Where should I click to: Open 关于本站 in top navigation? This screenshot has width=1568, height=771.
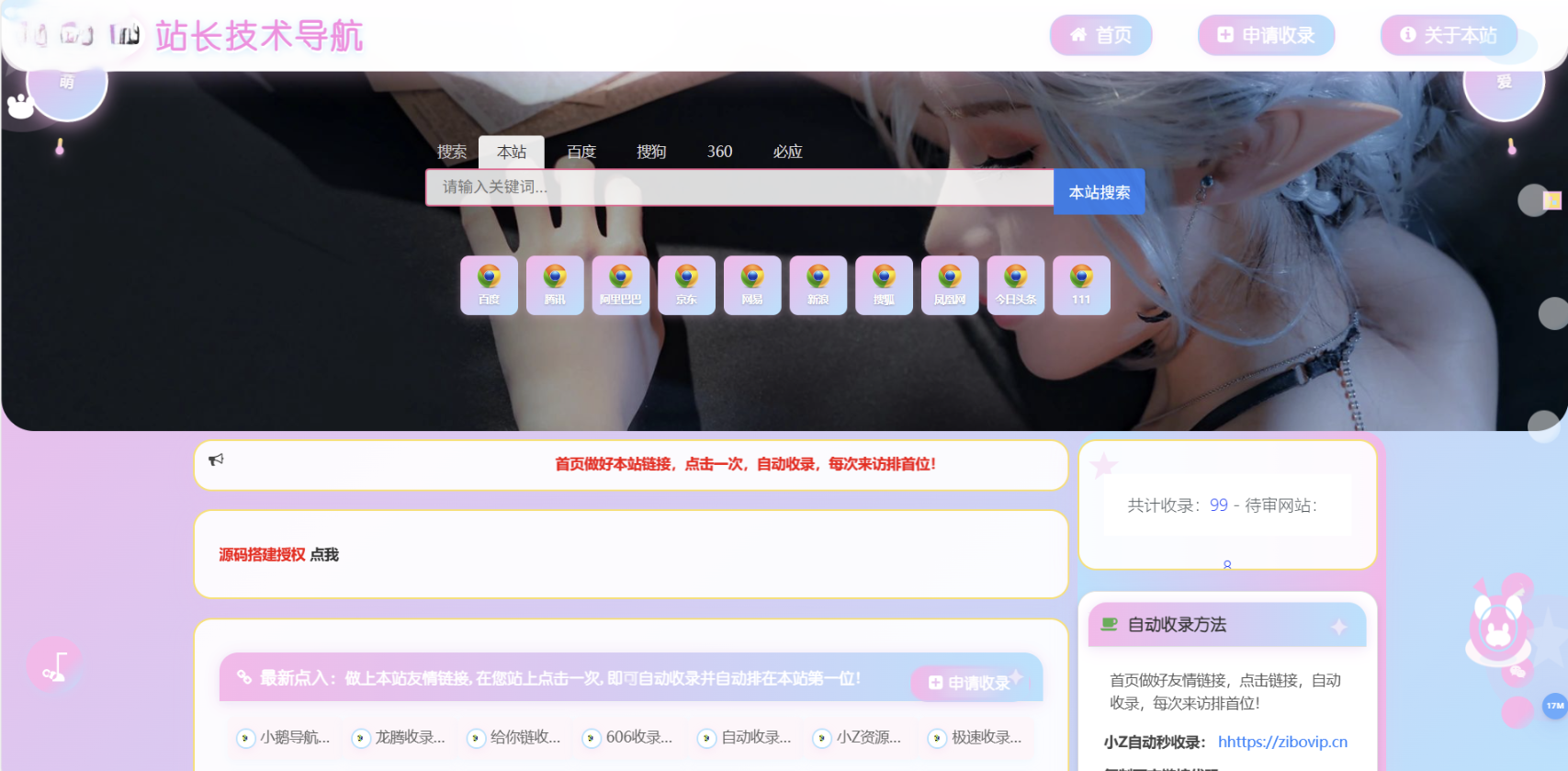click(1449, 35)
